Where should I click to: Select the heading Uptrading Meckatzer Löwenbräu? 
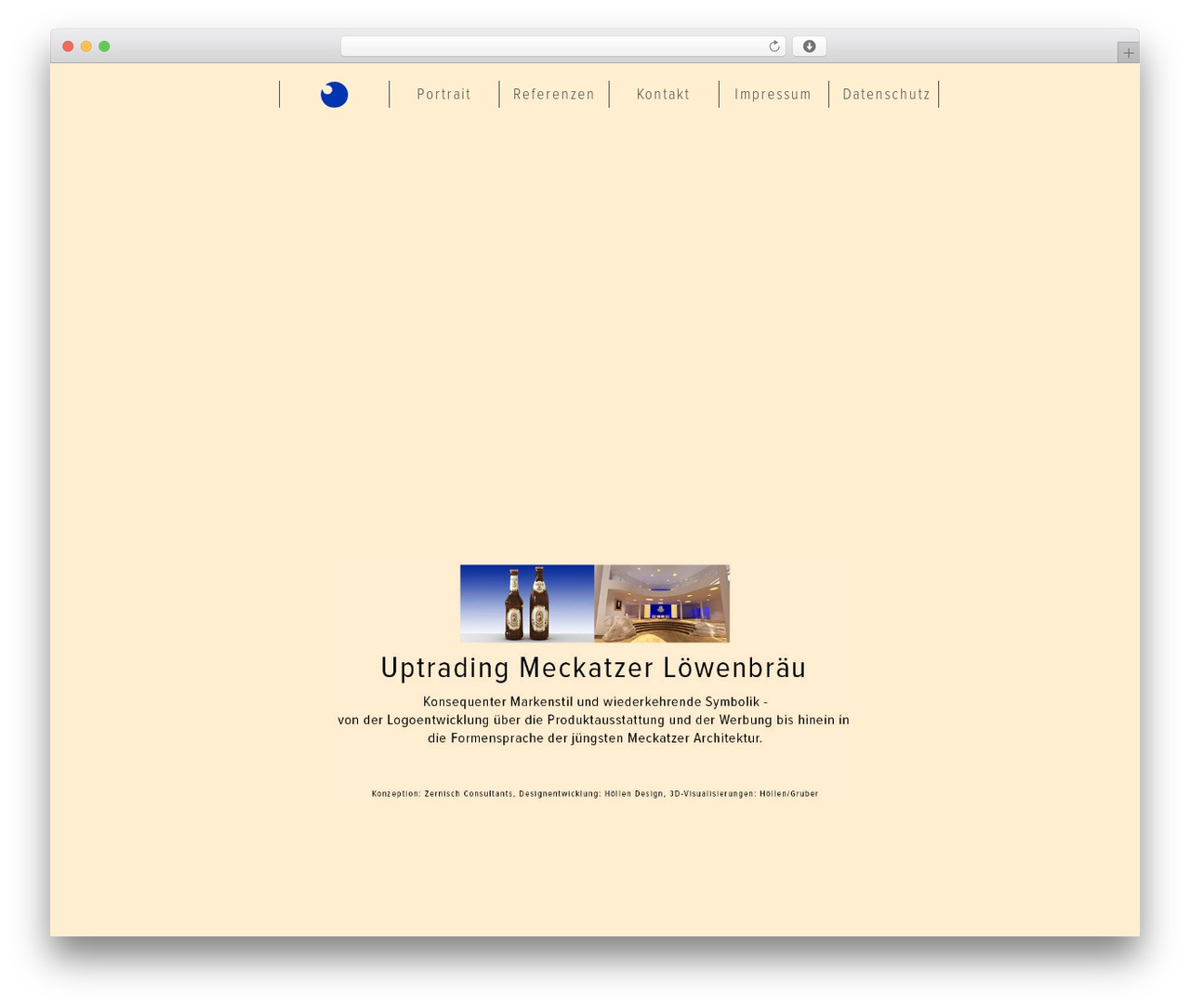(594, 668)
